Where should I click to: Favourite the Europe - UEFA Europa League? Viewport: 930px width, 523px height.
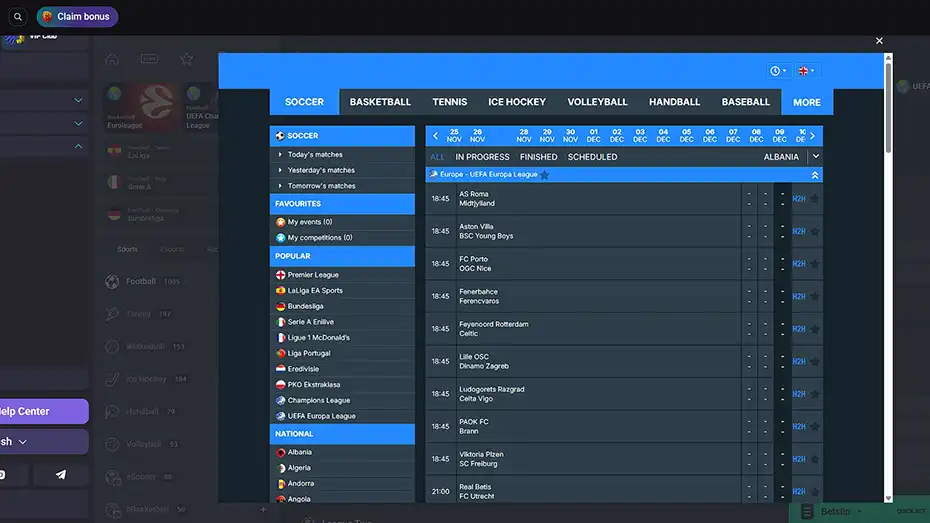(544, 175)
